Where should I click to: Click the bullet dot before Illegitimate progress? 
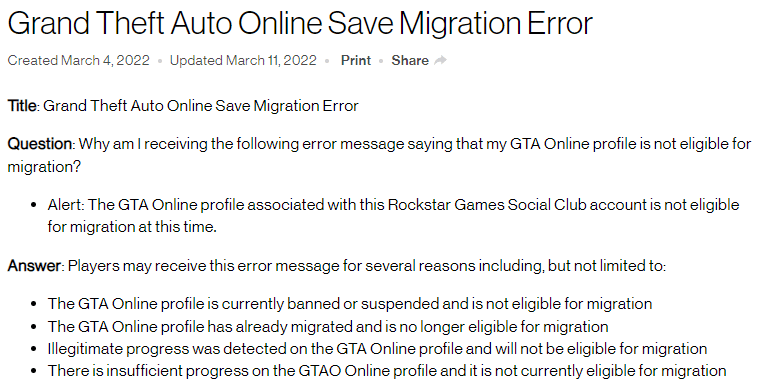pyautogui.click(x=33, y=349)
